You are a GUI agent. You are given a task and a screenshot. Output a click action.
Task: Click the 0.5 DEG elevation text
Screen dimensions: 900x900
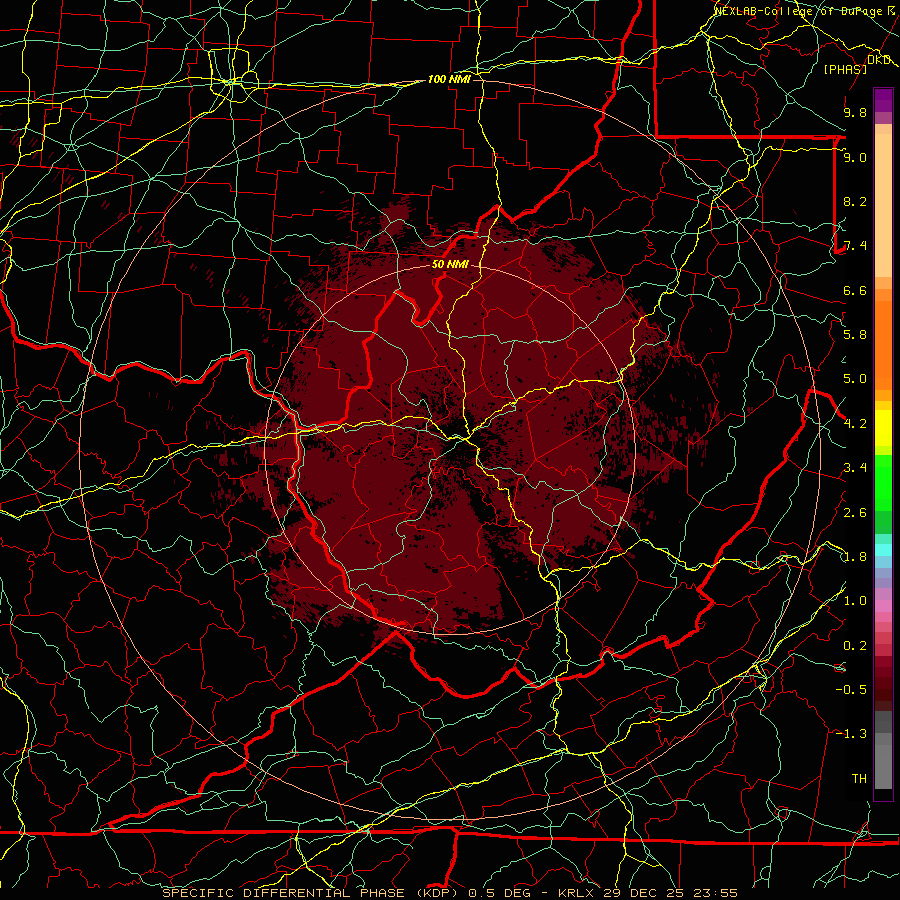click(499, 893)
